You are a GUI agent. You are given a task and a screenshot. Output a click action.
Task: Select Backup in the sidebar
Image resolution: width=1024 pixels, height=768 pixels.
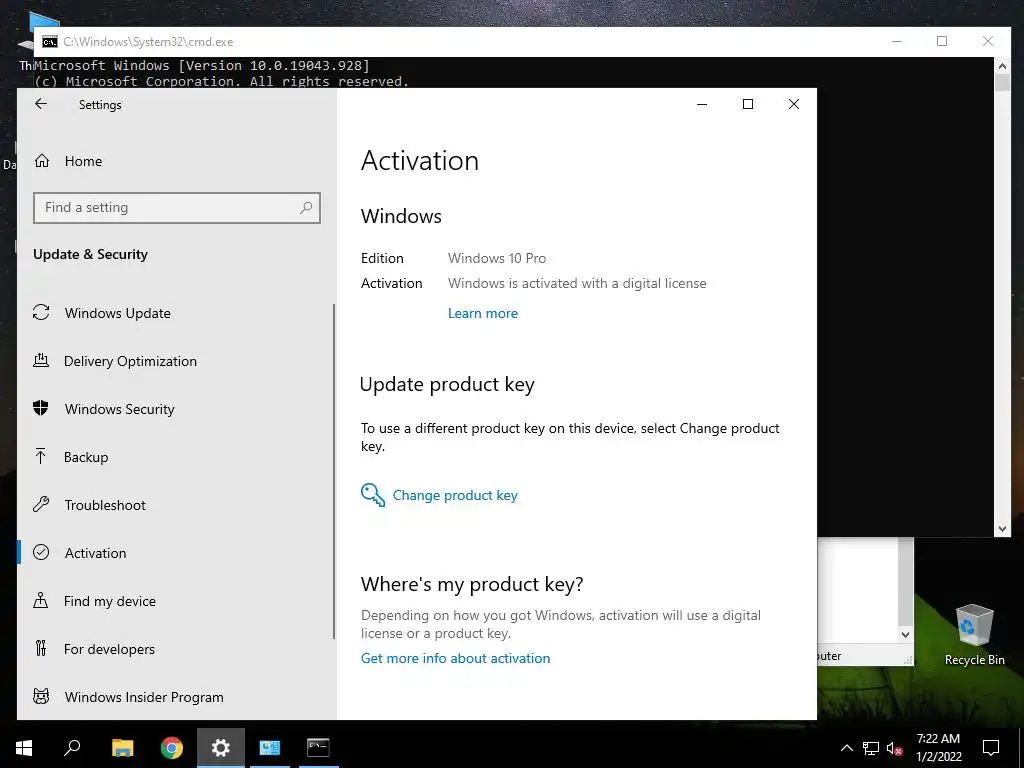[x=86, y=457]
